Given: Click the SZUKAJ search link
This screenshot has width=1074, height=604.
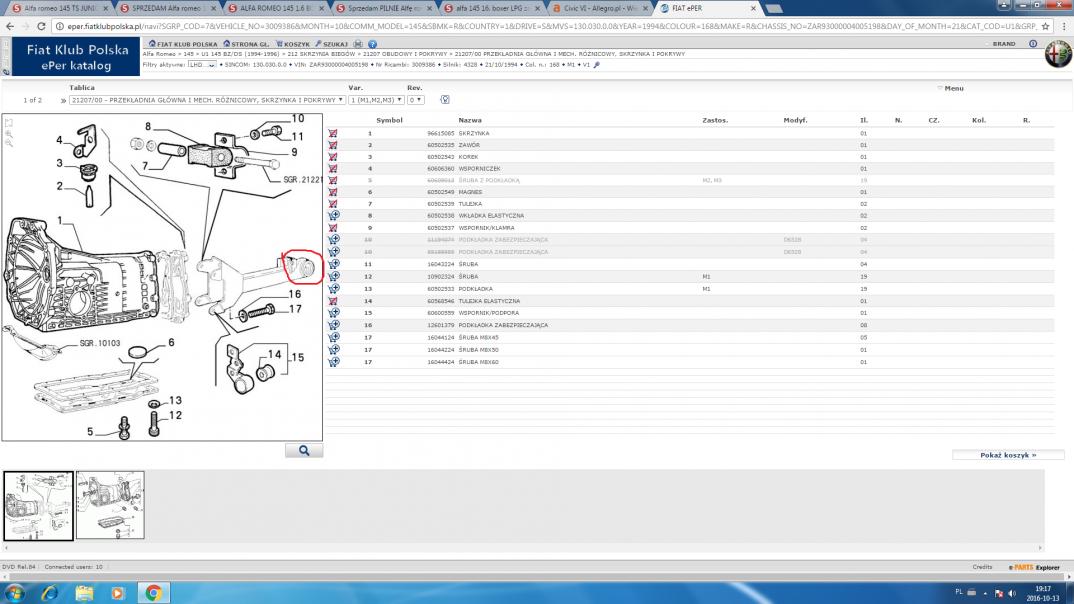Looking at the screenshot, I should click(x=332, y=44).
